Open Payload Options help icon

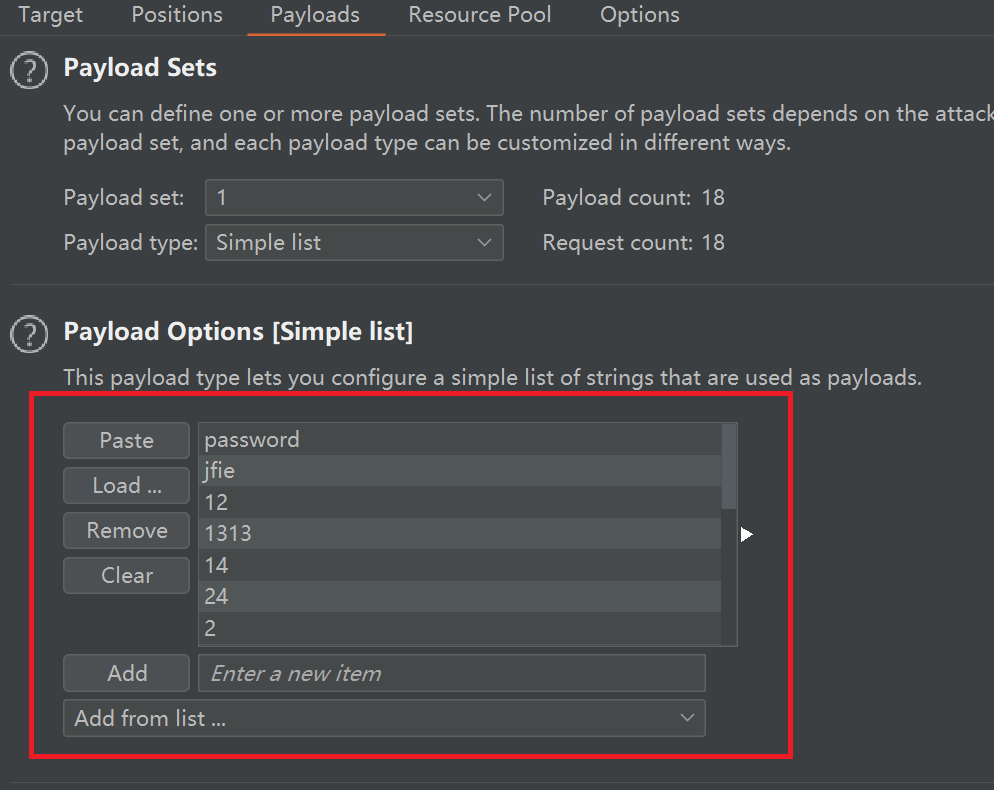tap(30, 334)
